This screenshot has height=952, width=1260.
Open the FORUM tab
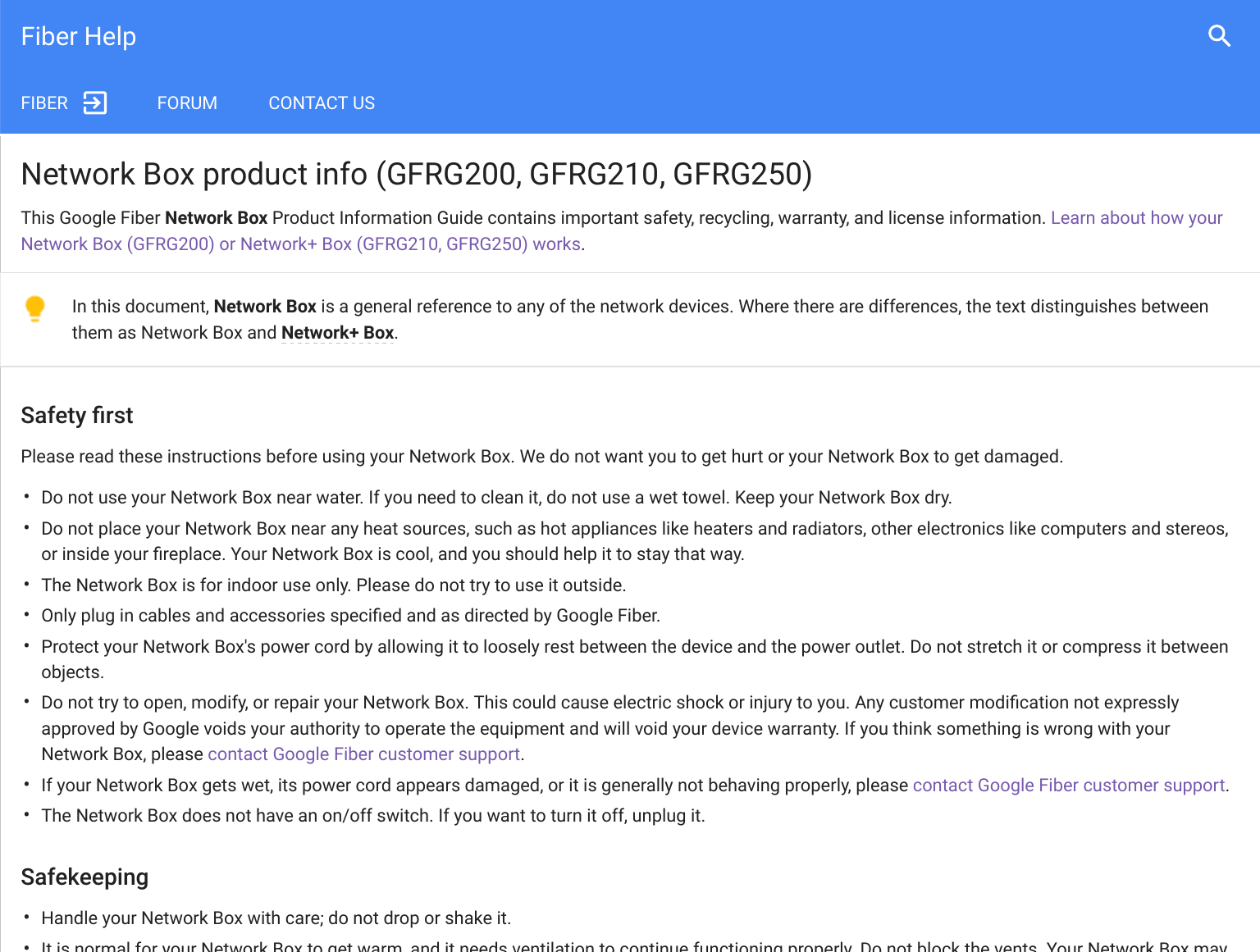(187, 103)
